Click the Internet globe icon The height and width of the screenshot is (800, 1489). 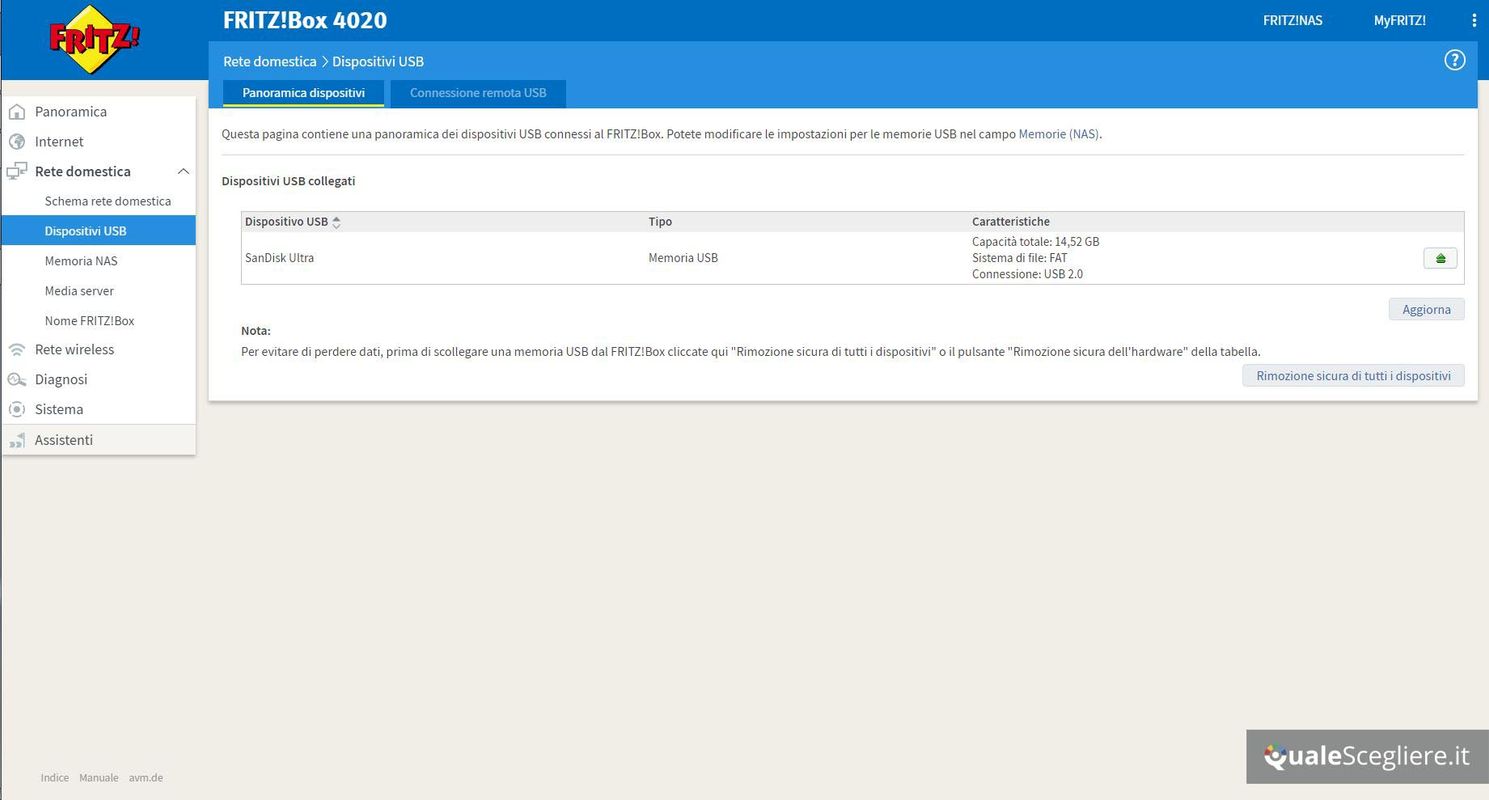click(x=17, y=142)
